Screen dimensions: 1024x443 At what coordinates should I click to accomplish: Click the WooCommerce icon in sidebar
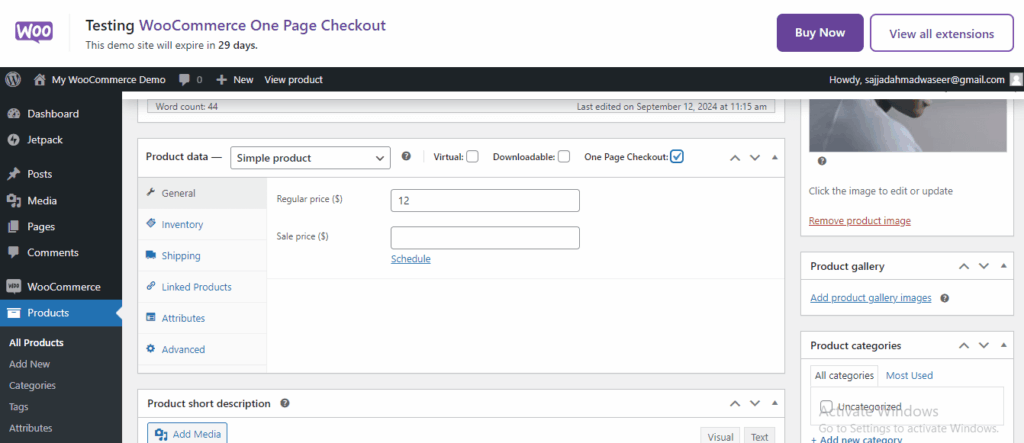click(x=14, y=287)
